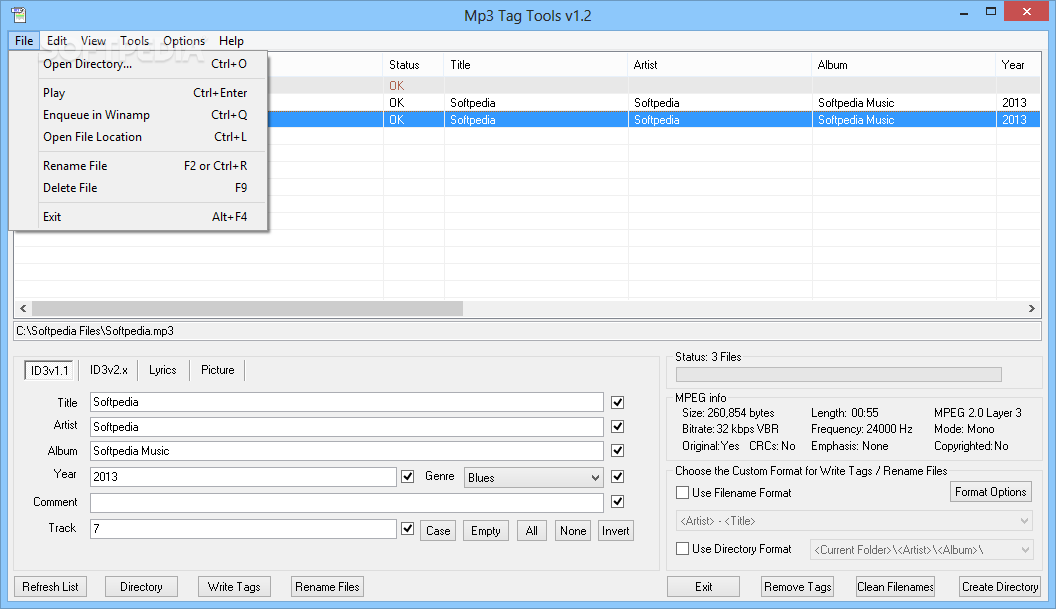Click the Refresh List button

(x=51, y=587)
